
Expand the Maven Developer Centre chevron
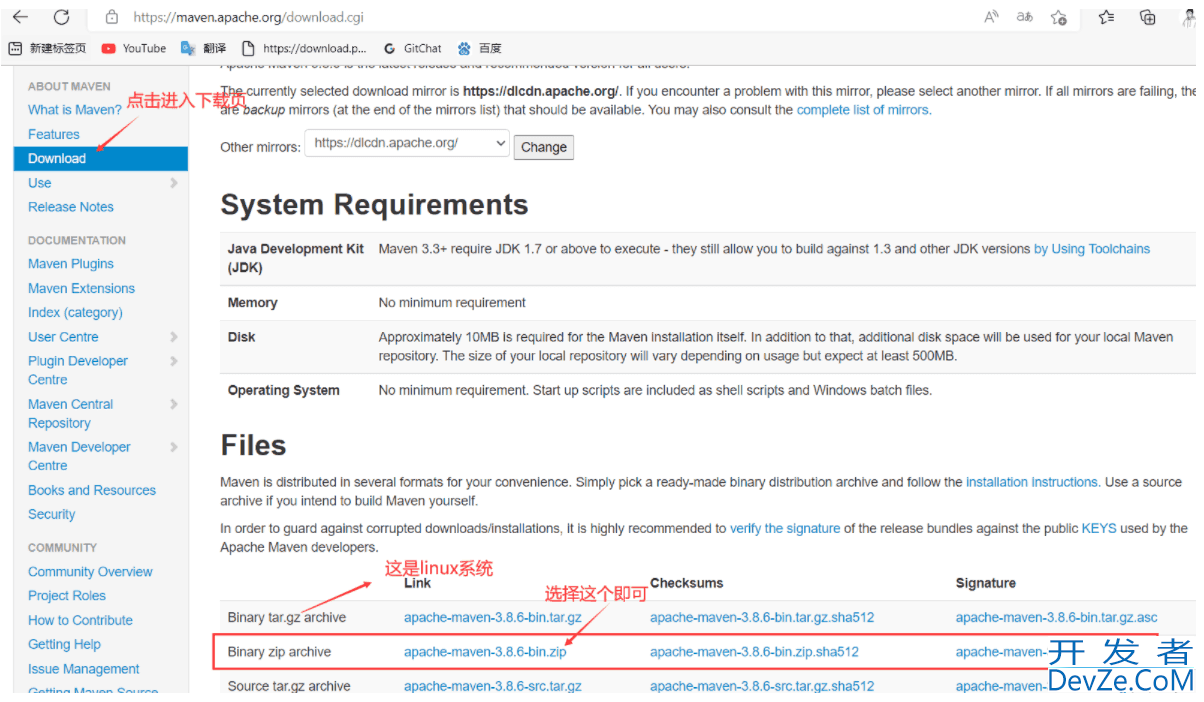click(174, 447)
